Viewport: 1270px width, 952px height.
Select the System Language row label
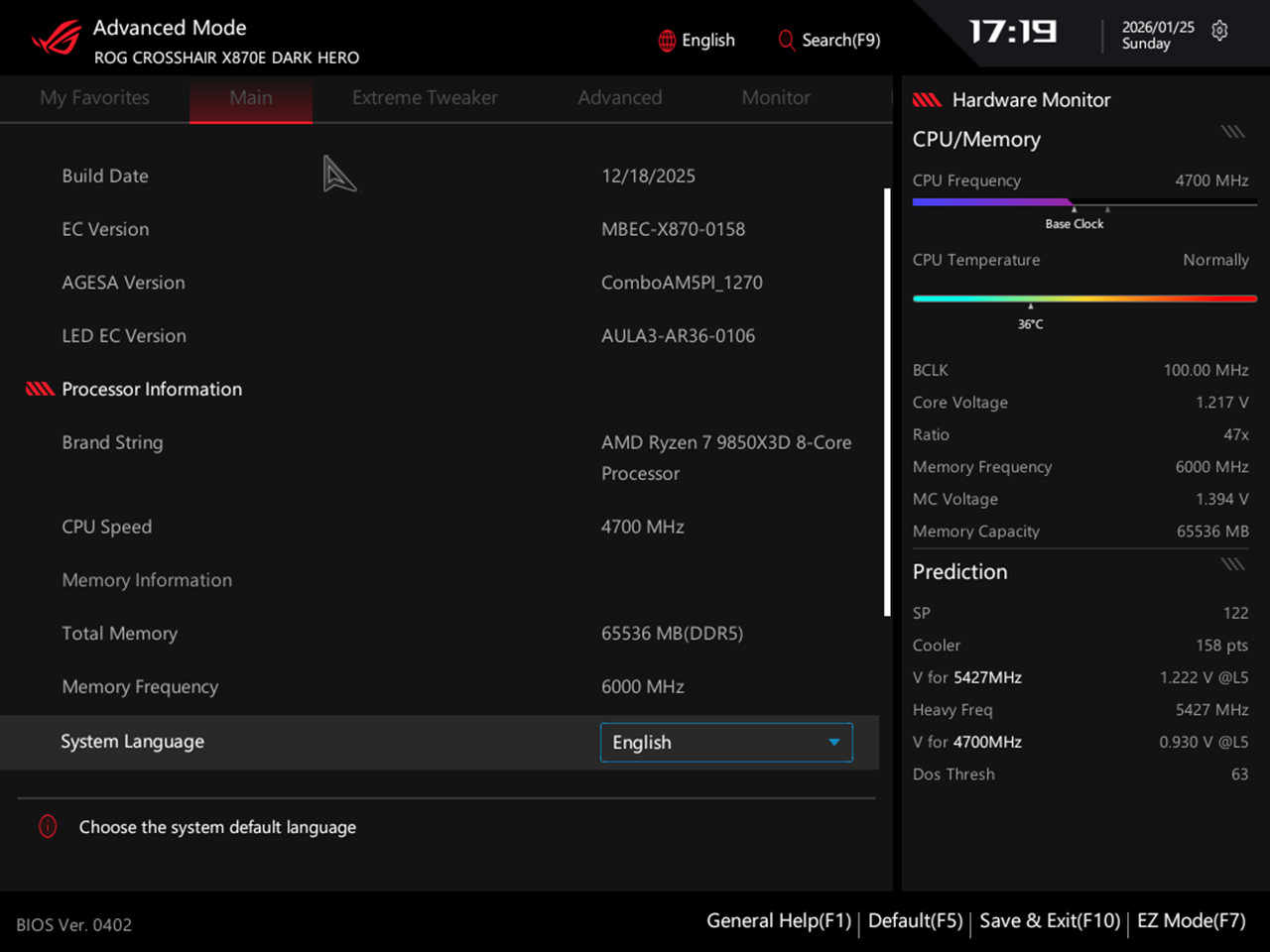click(132, 742)
